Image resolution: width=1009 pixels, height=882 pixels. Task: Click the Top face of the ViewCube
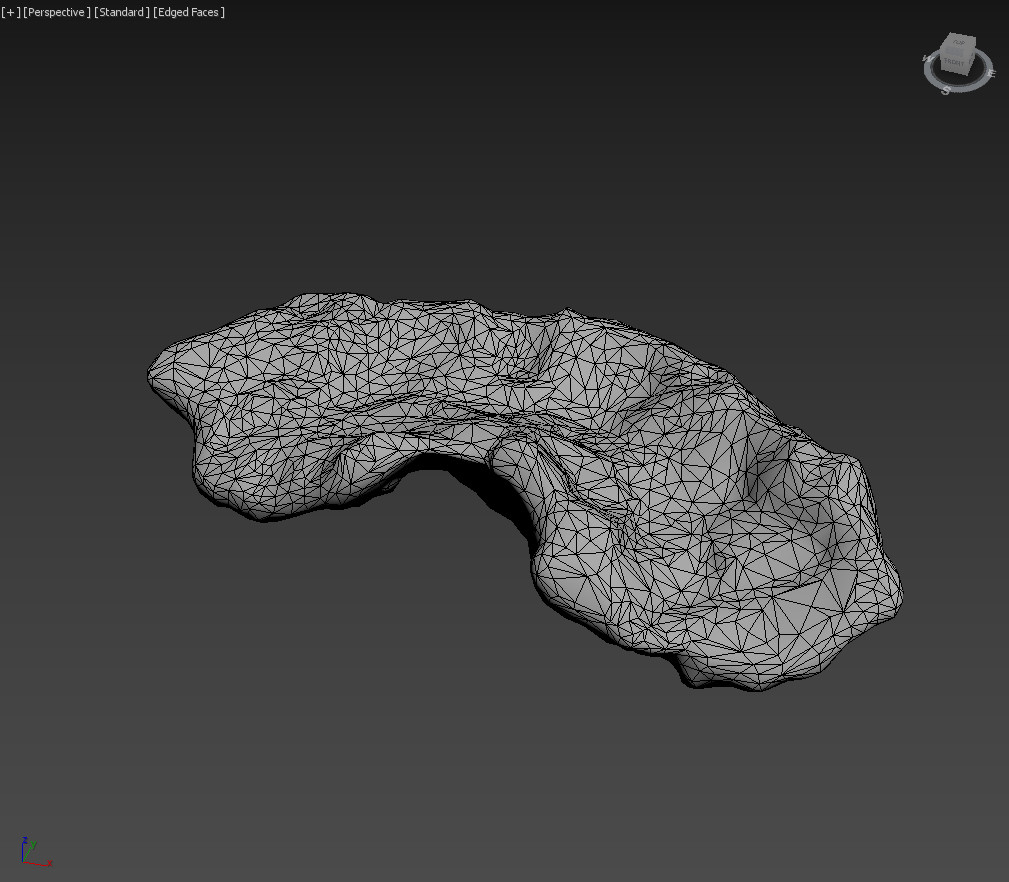957,42
